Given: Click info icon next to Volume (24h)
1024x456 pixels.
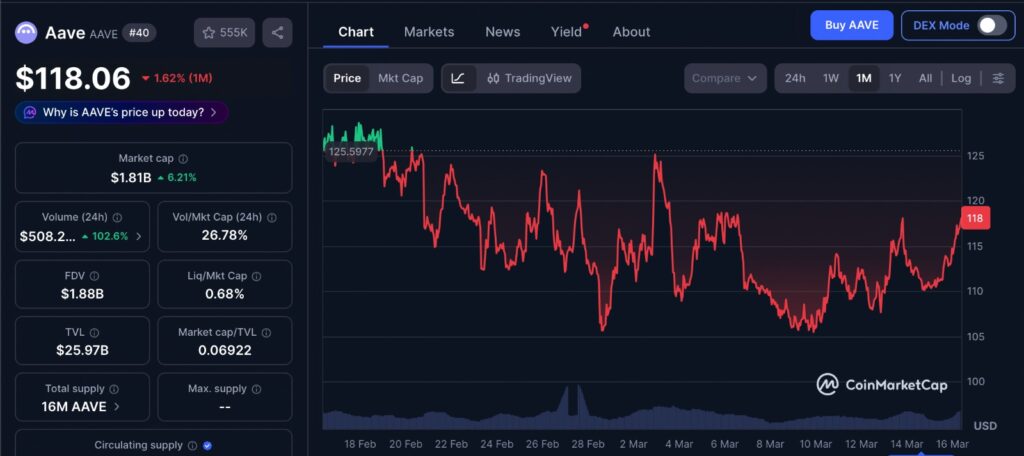Looking at the screenshot, I should coord(117,218).
